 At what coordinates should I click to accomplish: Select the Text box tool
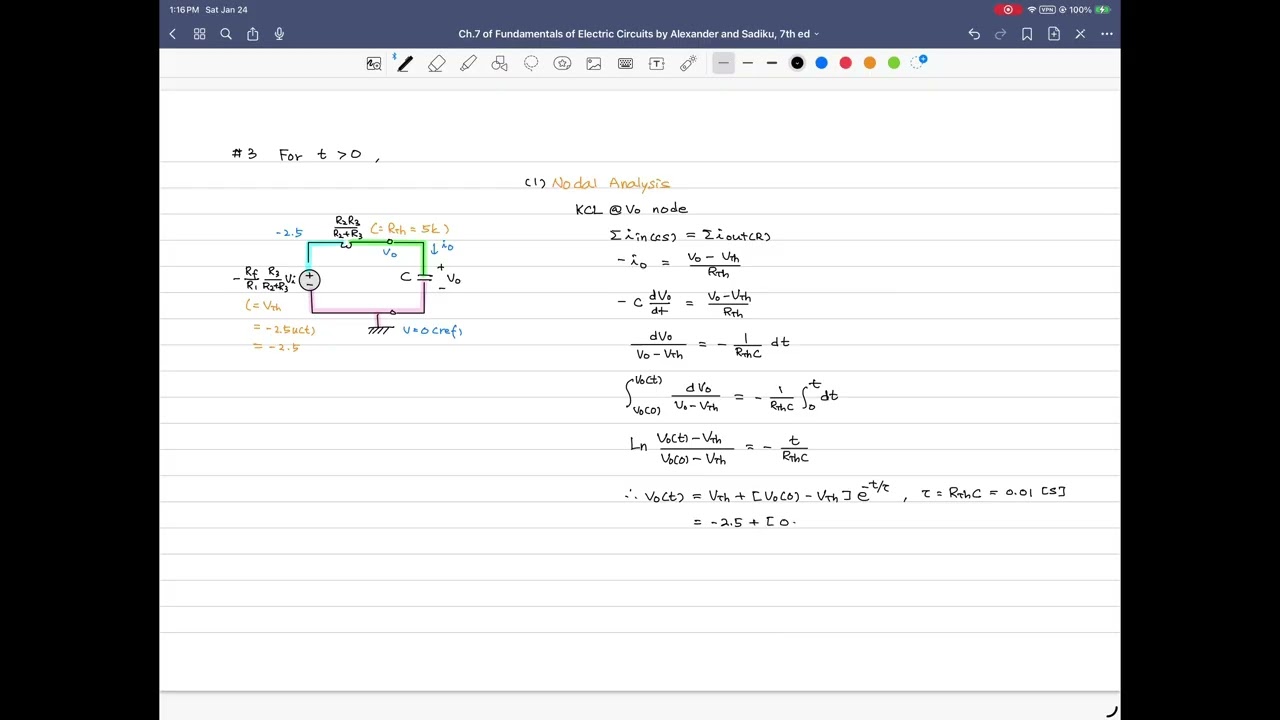coord(657,63)
